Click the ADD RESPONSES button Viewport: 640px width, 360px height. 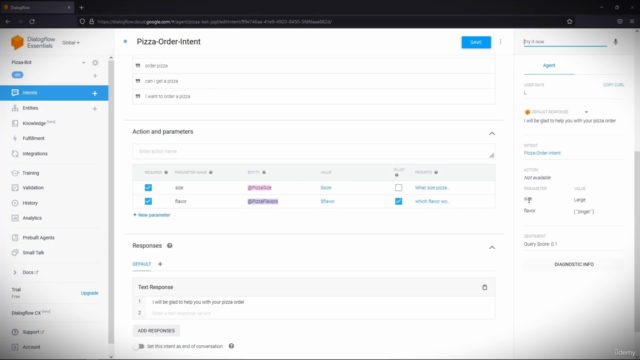pyautogui.click(x=156, y=331)
